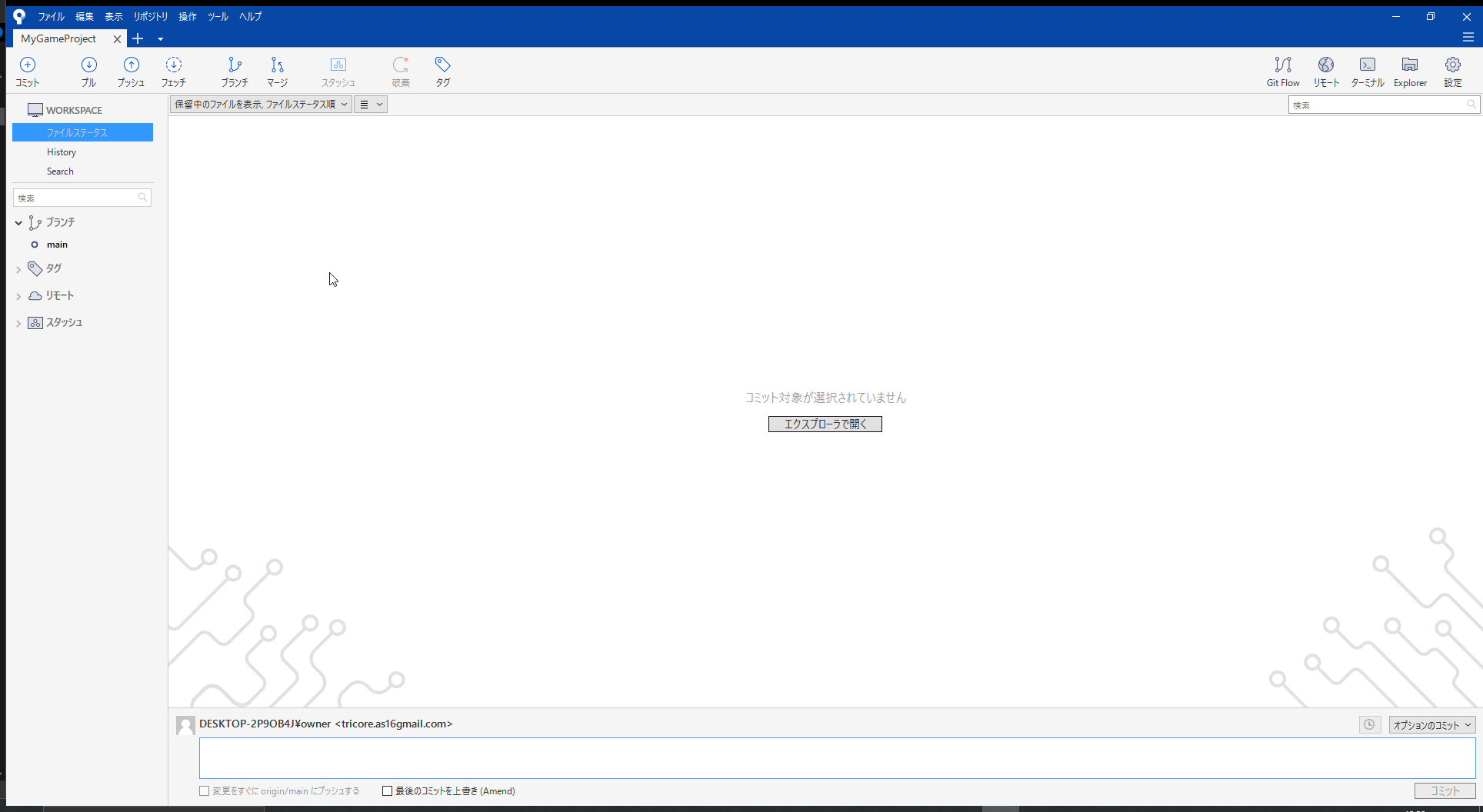Viewport: 1483px width, 812px height.
Task: Open Git Flow from the toolbar
Action: pyautogui.click(x=1282, y=71)
